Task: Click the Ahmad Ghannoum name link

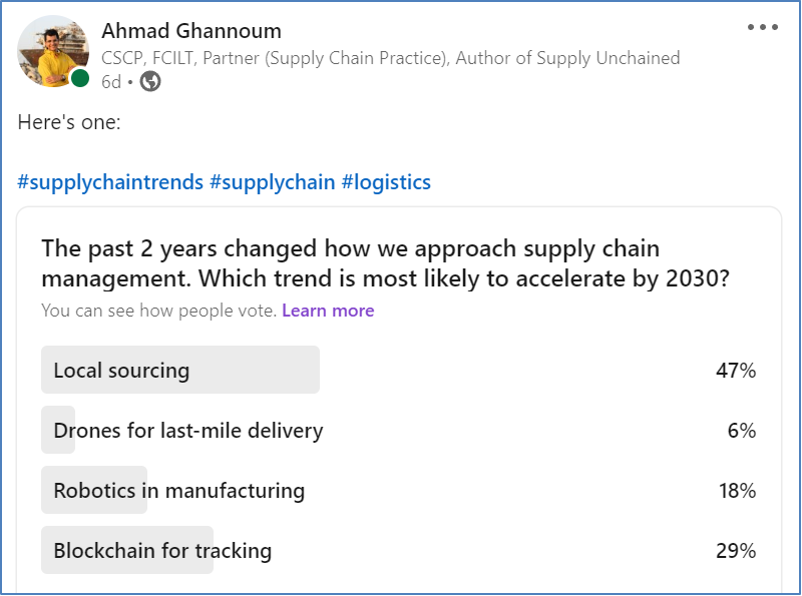Action: pyautogui.click(x=191, y=31)
